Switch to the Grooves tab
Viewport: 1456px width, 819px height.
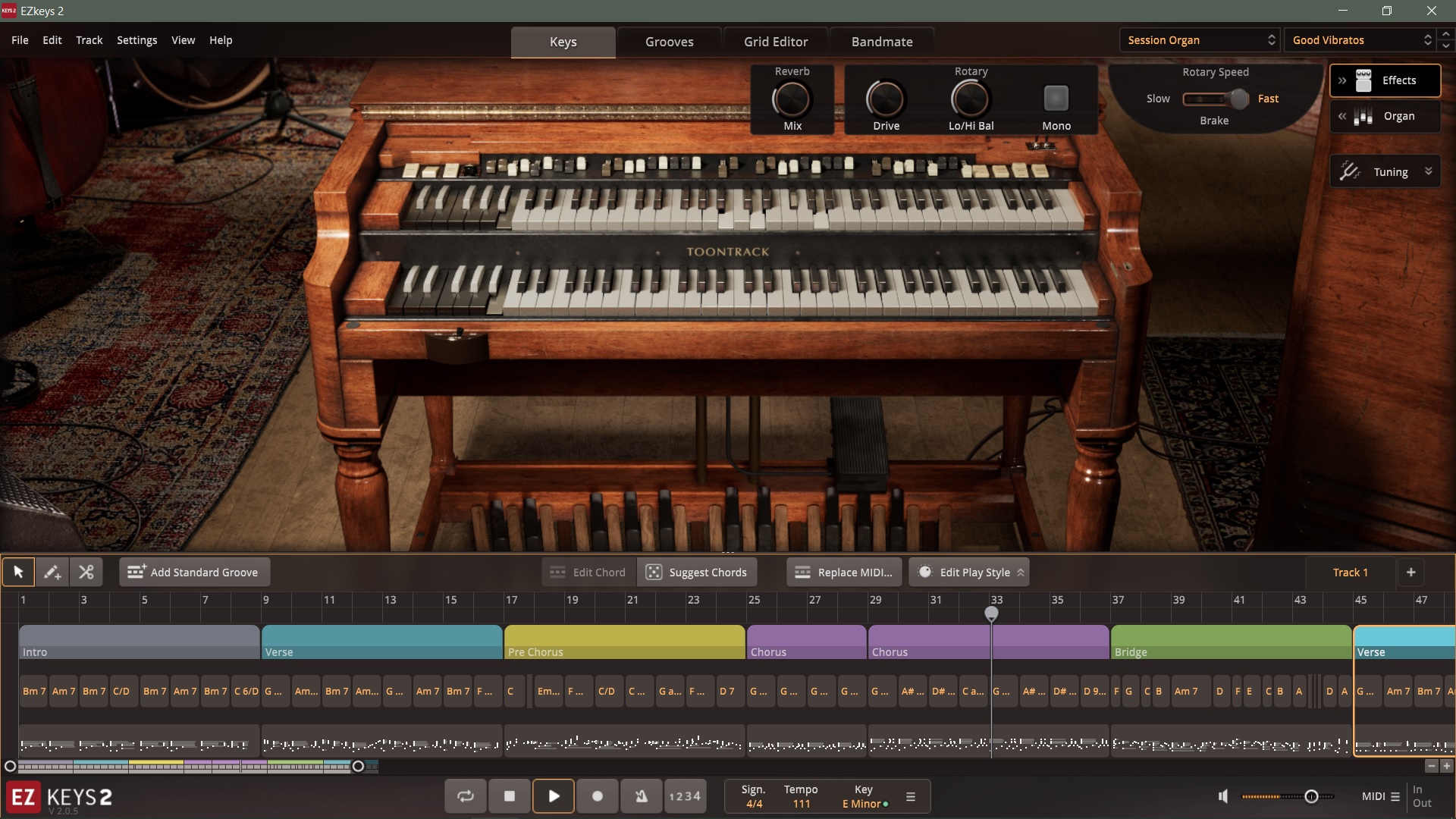point(670,42)
